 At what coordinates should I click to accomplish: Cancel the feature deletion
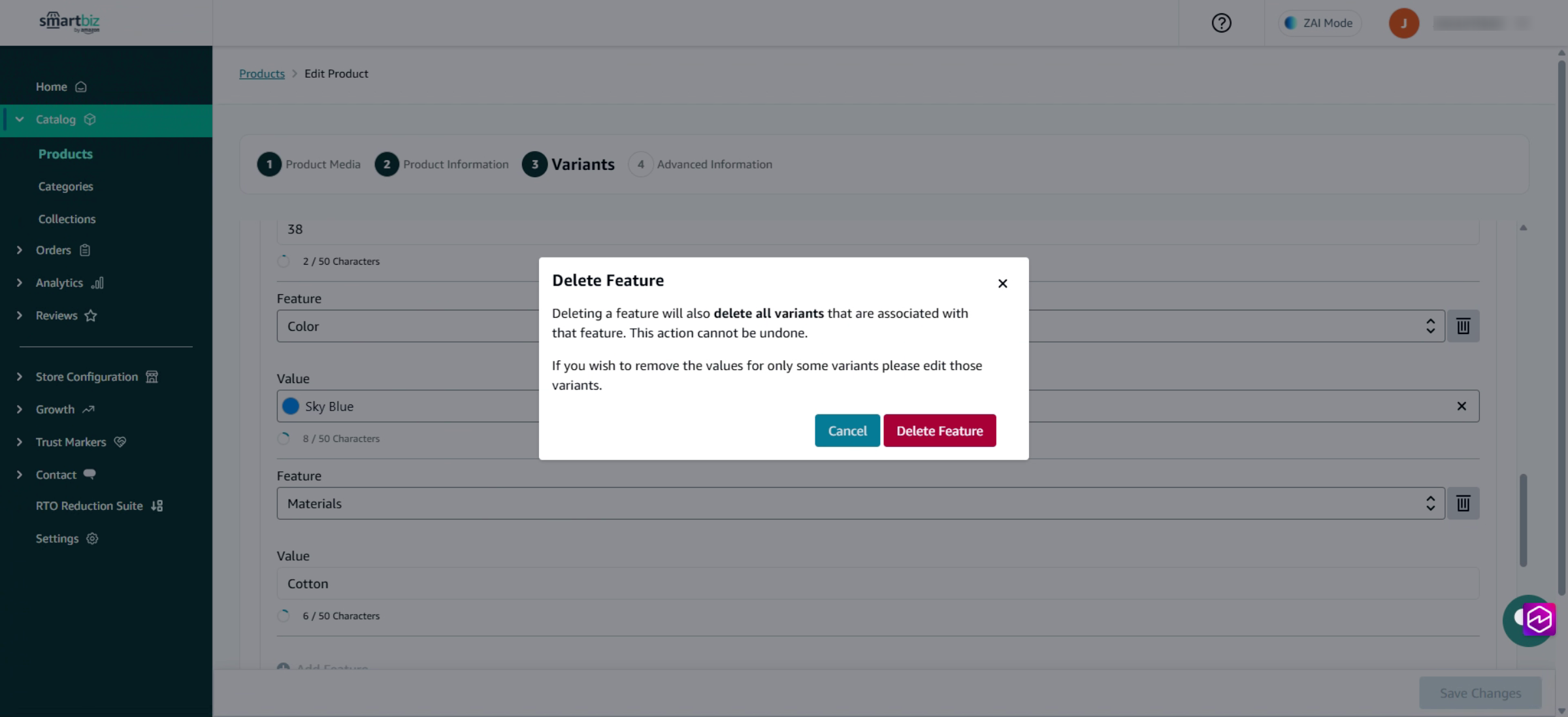click(847, 430)
